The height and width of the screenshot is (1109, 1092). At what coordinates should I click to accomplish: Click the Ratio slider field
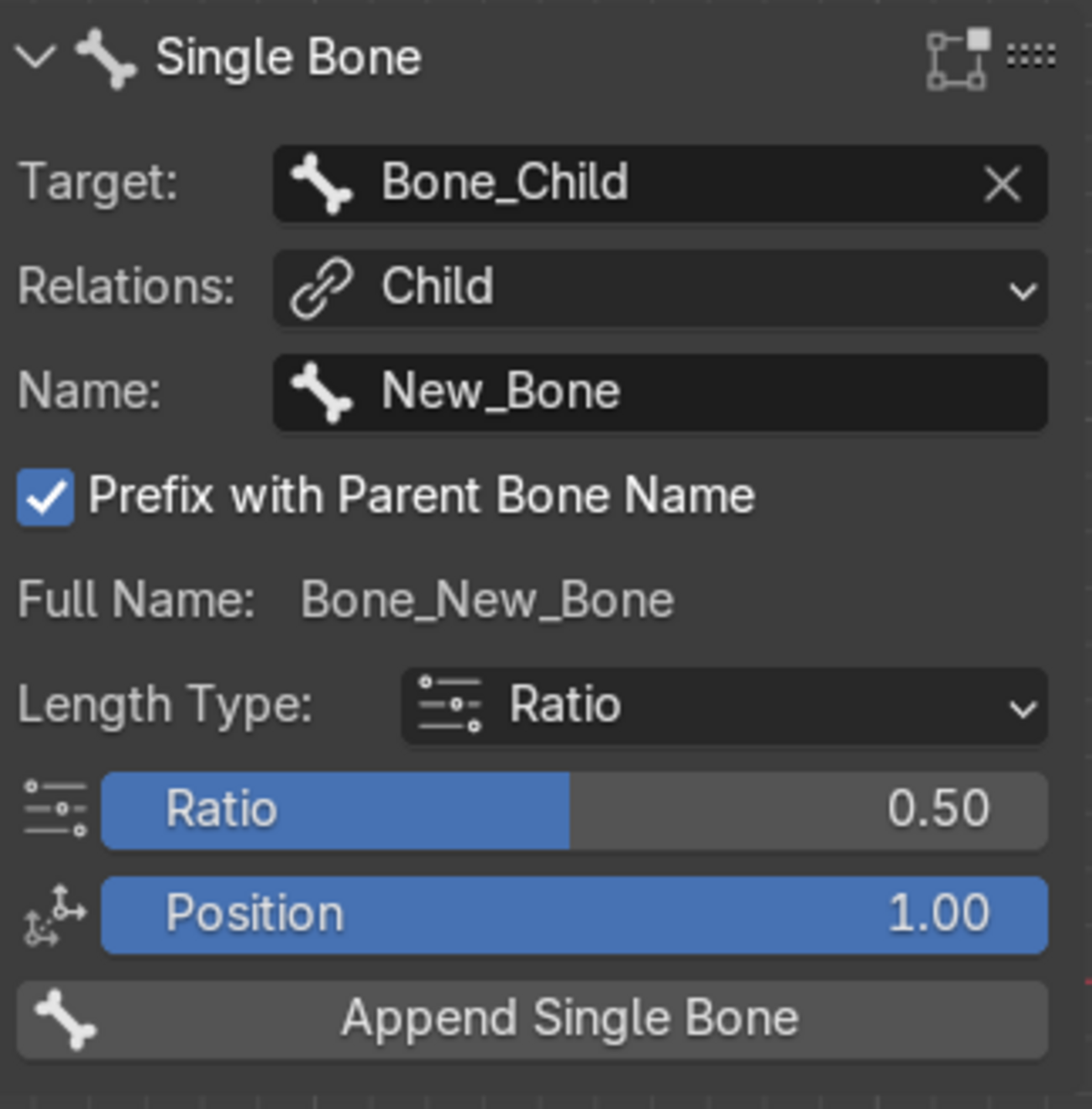tap(575, 810)
